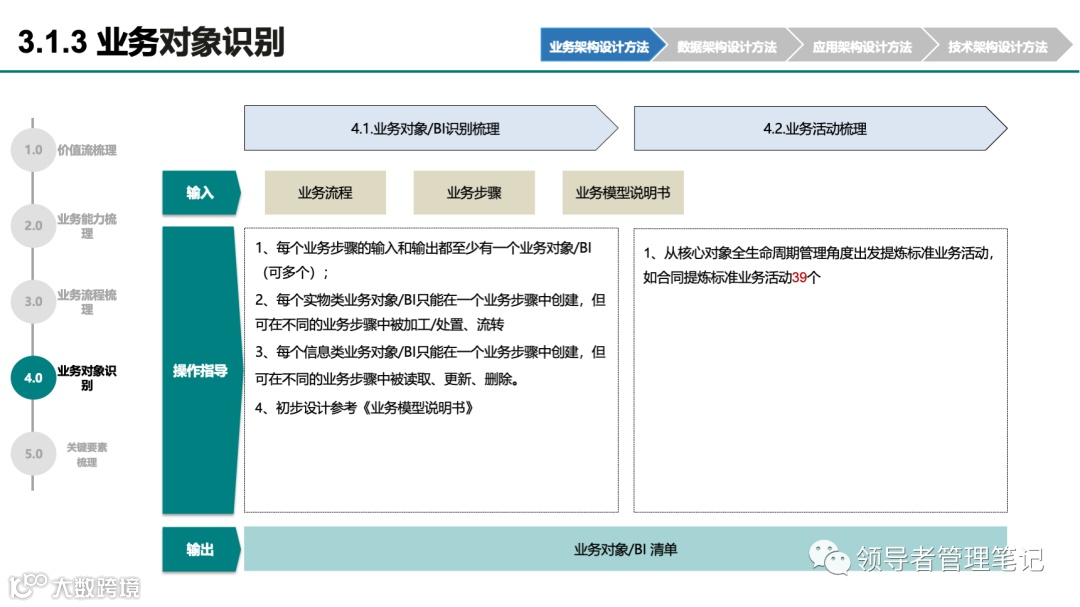Click guideline 2 about 实物类业务对象
The image size is (1080, 607).
(x=430, y=312)
